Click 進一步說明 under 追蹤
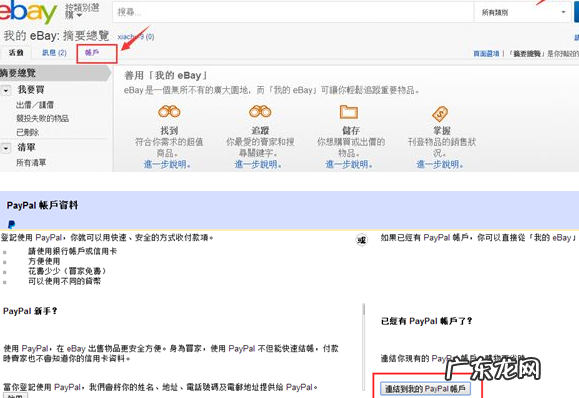 [258, 164]
